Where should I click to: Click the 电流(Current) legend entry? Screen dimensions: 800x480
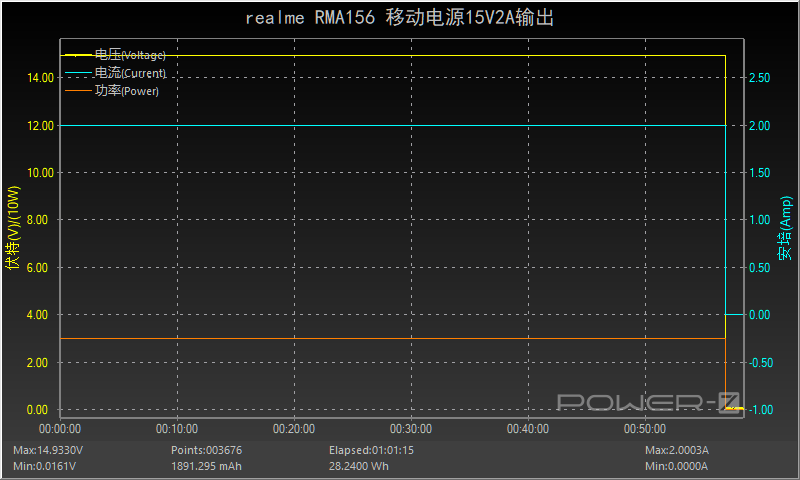click(x=131, y=73)
